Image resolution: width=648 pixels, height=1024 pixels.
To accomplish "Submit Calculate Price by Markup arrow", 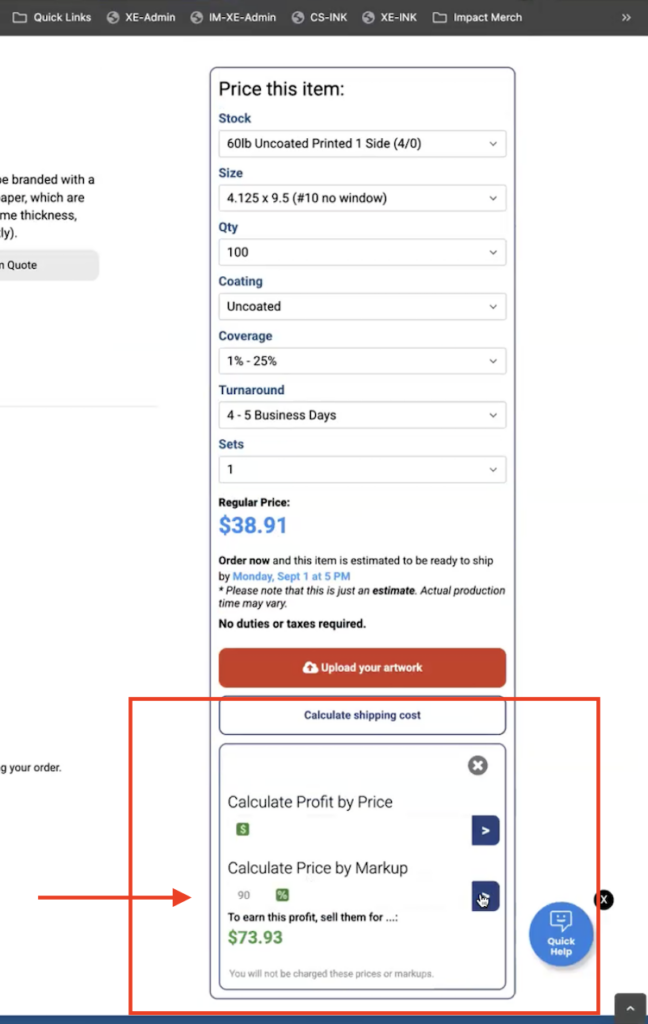I will click(x=485, y=896).
